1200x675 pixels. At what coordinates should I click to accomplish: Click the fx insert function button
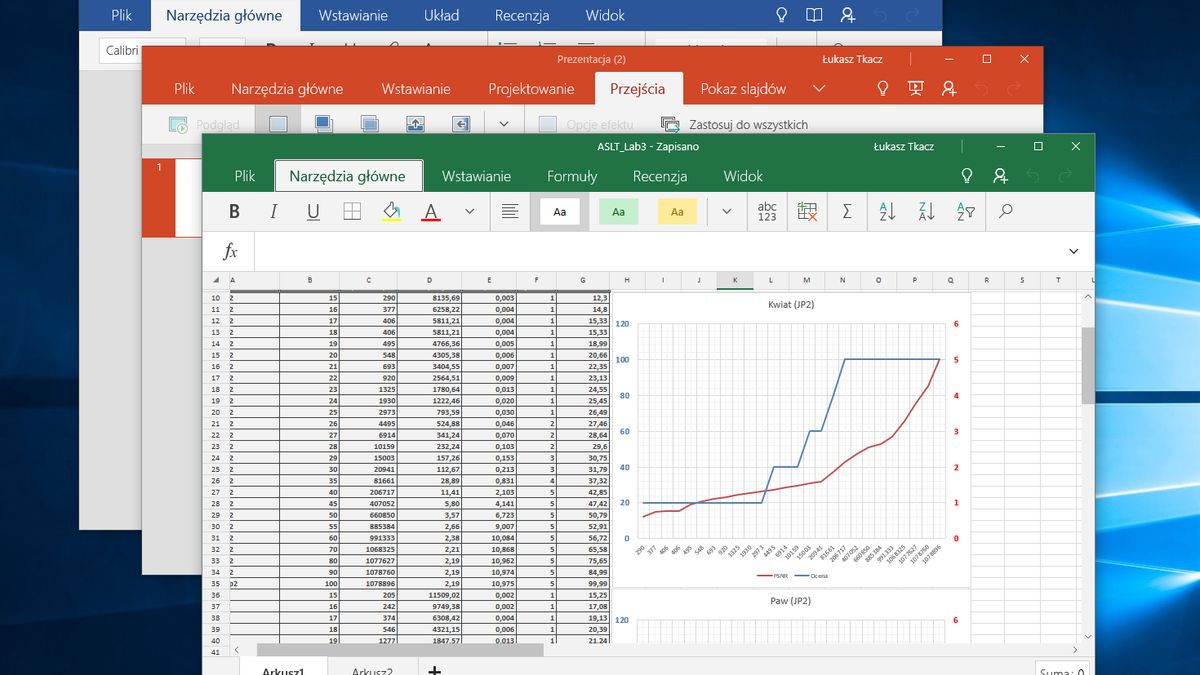(230, 251)
